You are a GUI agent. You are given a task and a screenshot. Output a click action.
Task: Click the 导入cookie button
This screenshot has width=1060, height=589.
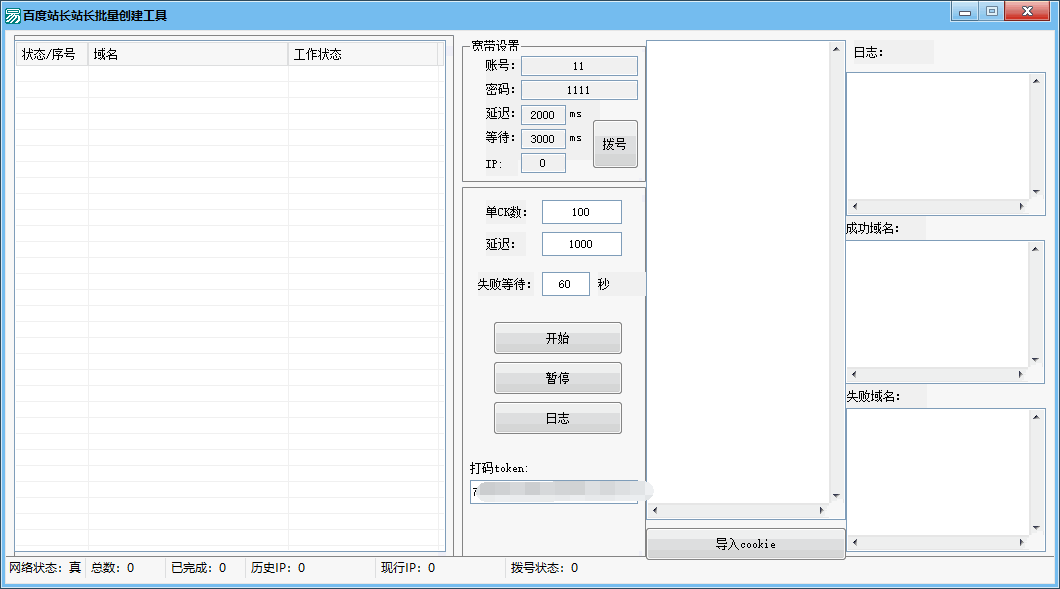(746, 544)
